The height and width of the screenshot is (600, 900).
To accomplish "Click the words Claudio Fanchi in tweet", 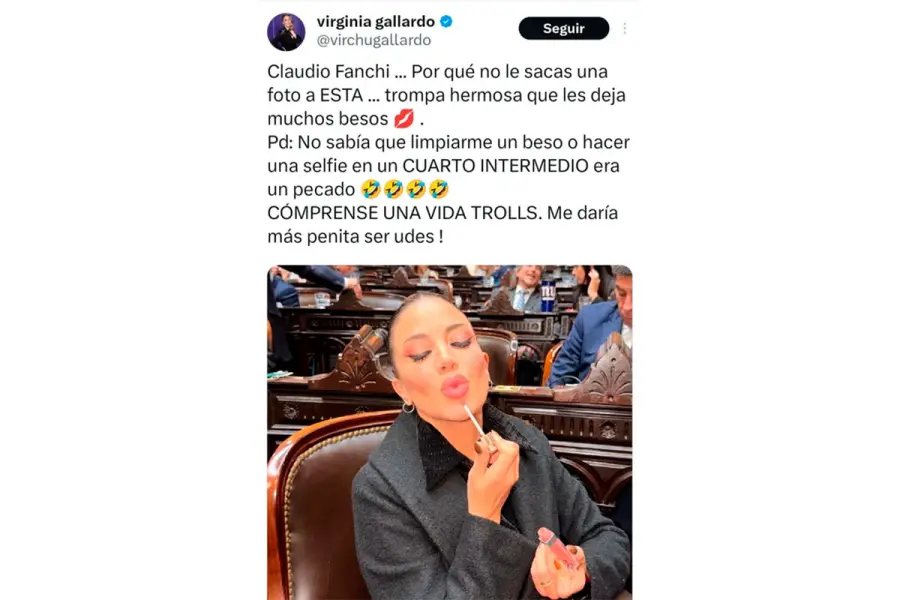I will [328, 72].
